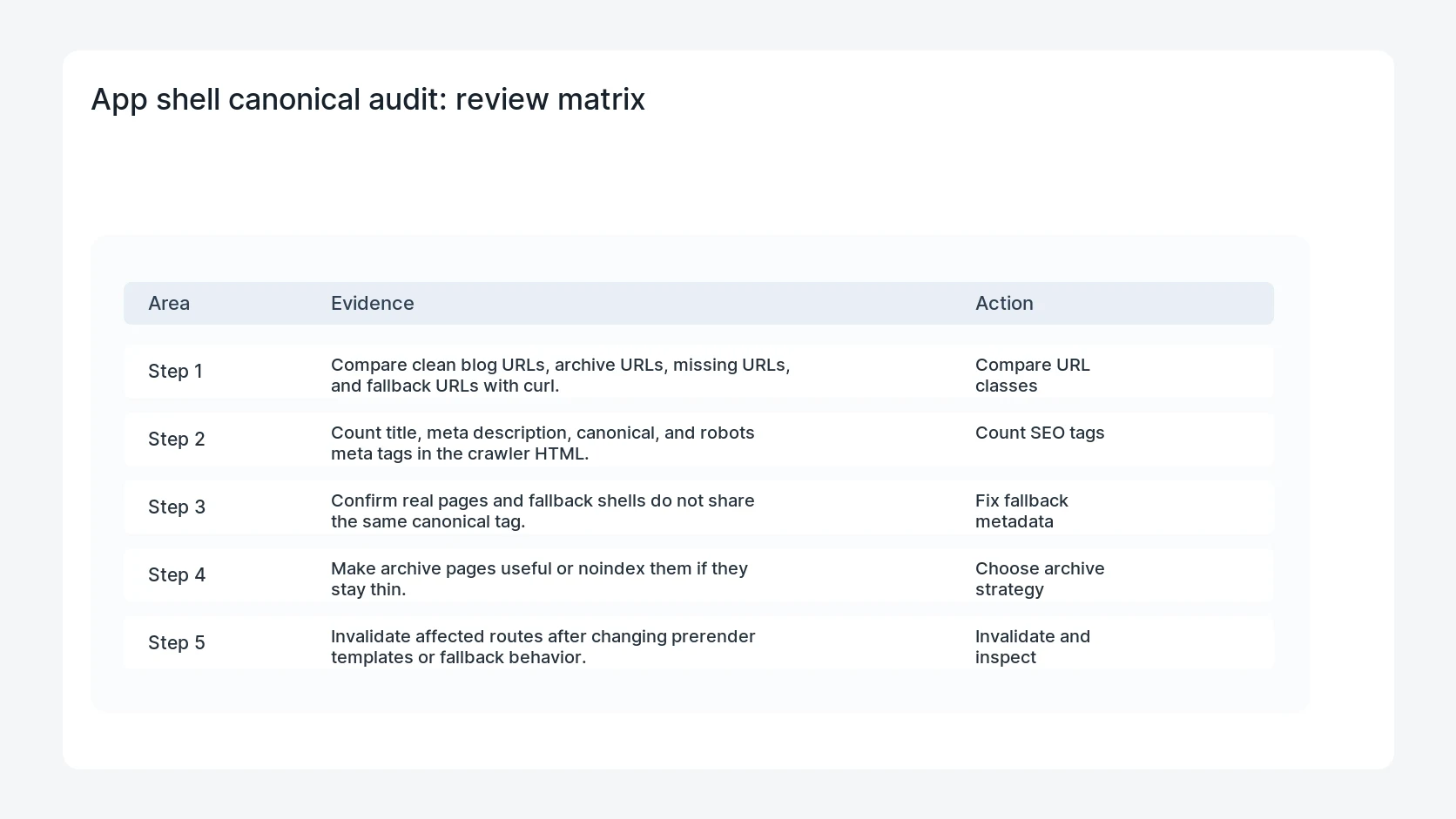Click evidence text 'Count title, meta description, canonical'
The image size is (1456, 819).
[x=543, y=443]
